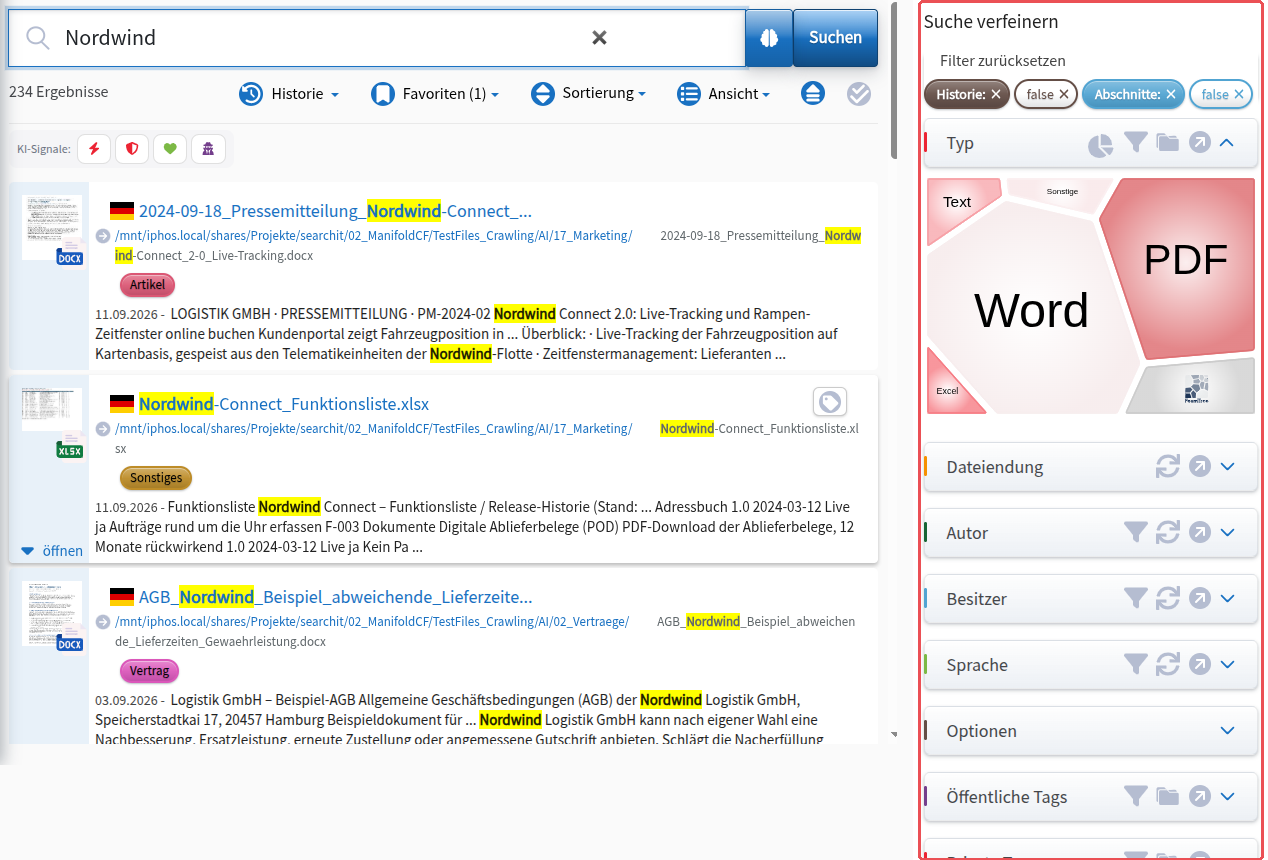
Task: Expand the Optionen facet
Action: [x=1228, y=731]
